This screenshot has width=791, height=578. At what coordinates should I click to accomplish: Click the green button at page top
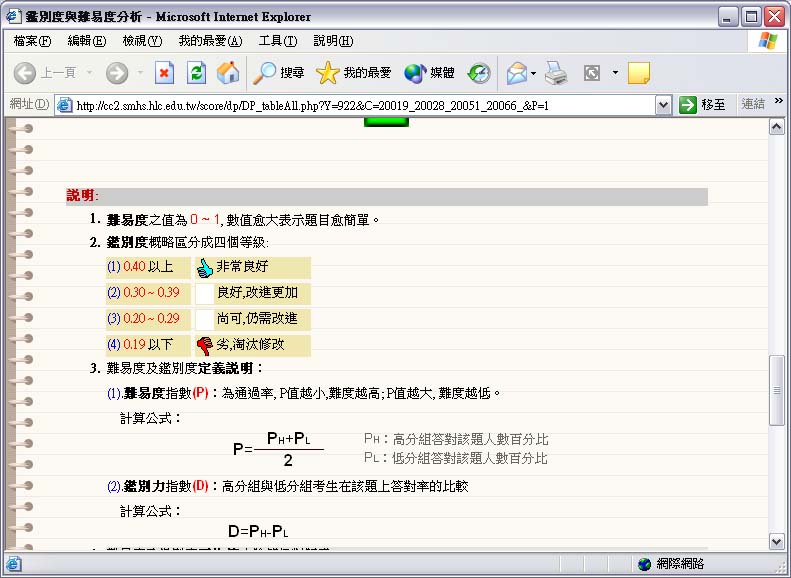386,122
